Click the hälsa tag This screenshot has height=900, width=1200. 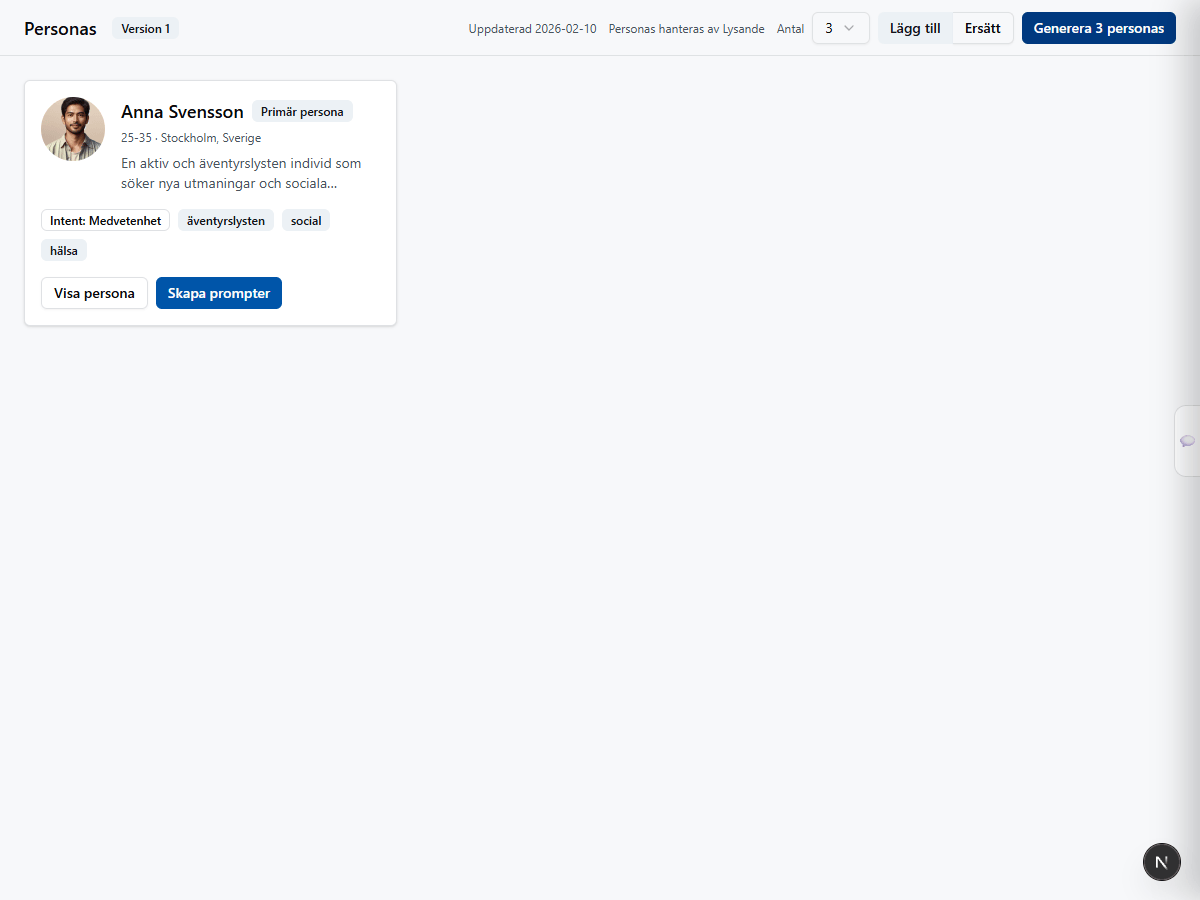coord(64,251)
